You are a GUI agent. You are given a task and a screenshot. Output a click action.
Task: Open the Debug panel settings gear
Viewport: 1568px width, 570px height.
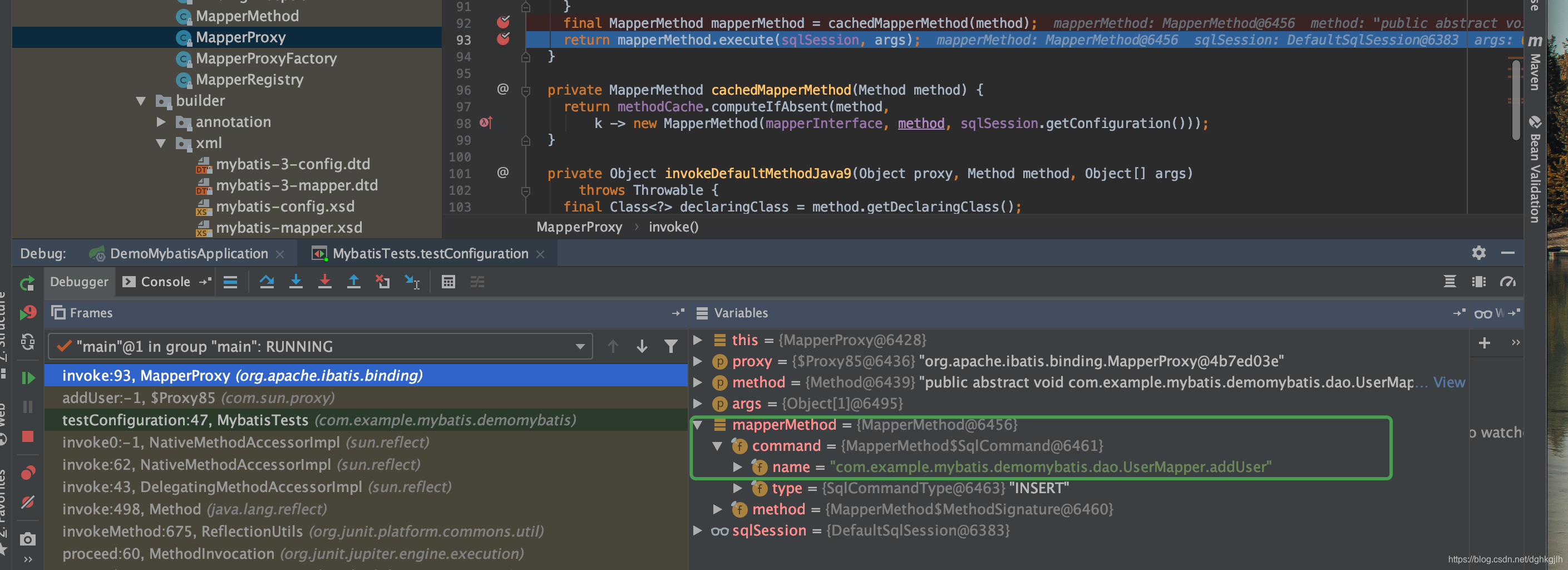tap(1478, 253)
